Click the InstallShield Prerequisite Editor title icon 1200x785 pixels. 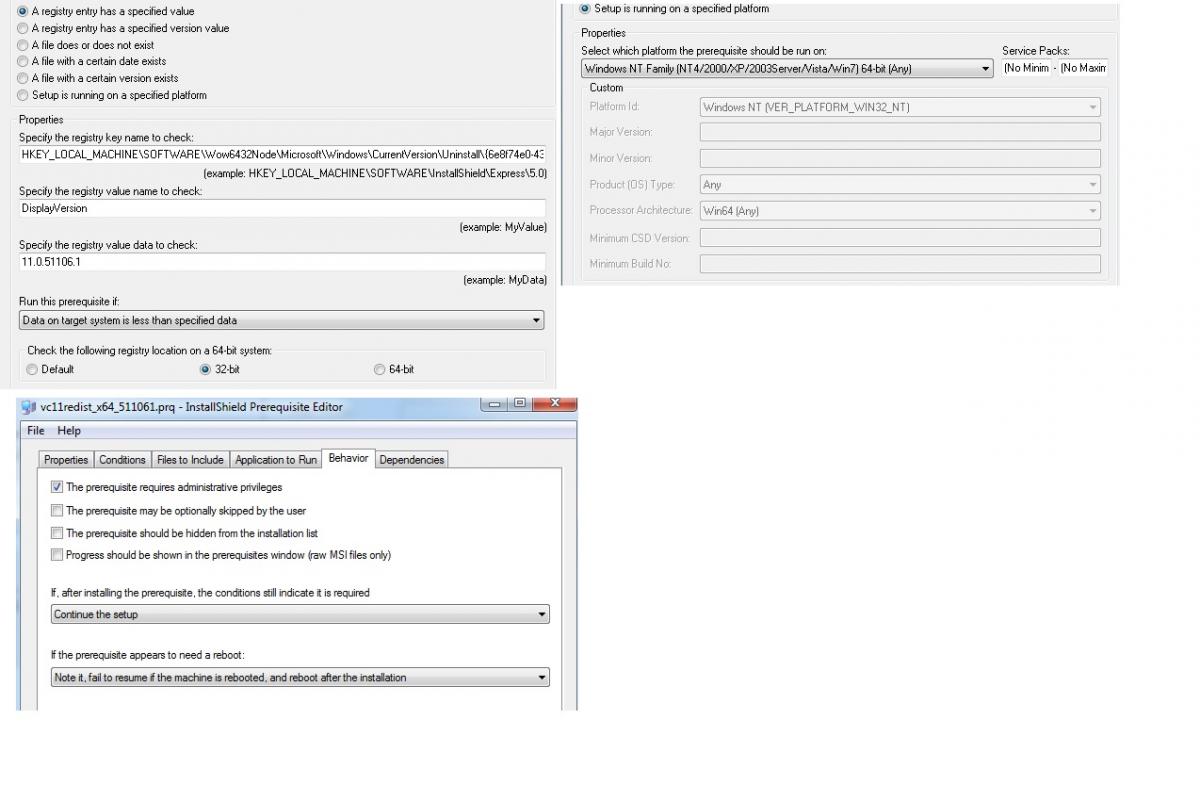[x=29, y=407]
